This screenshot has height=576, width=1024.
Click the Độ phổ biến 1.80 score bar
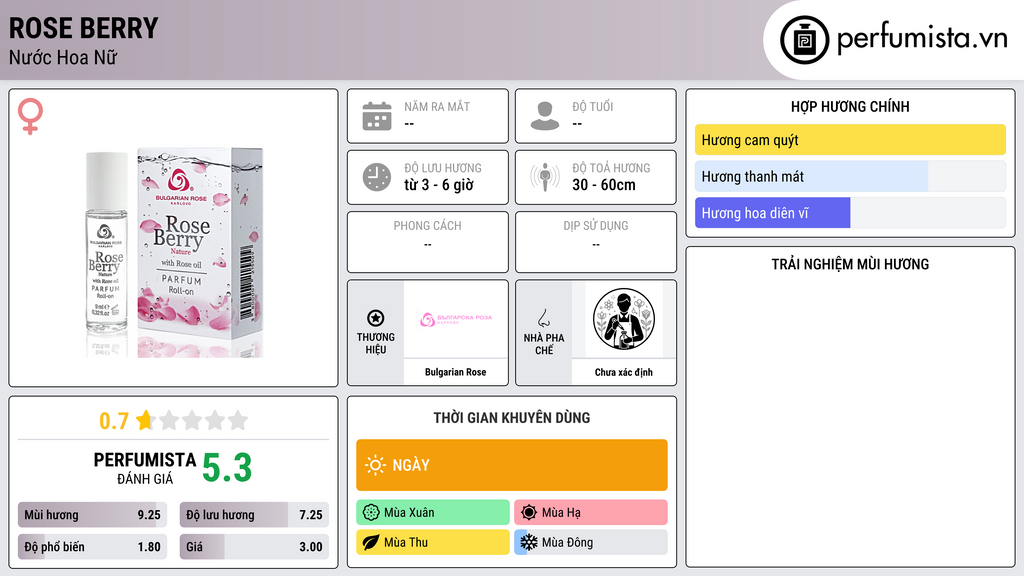tap(92, 547)
